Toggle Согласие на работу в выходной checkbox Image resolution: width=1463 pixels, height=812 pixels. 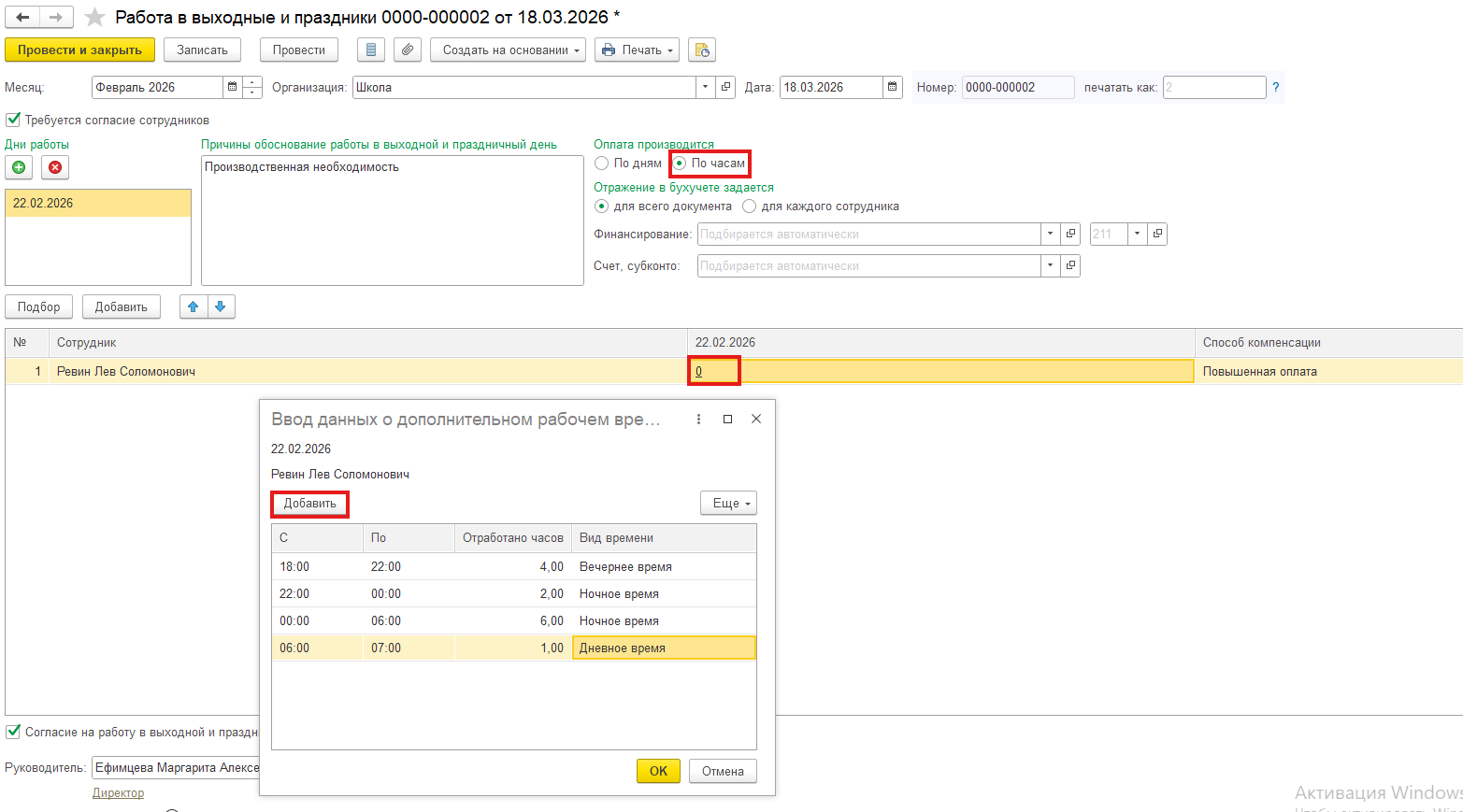click(x=13, y=732)
